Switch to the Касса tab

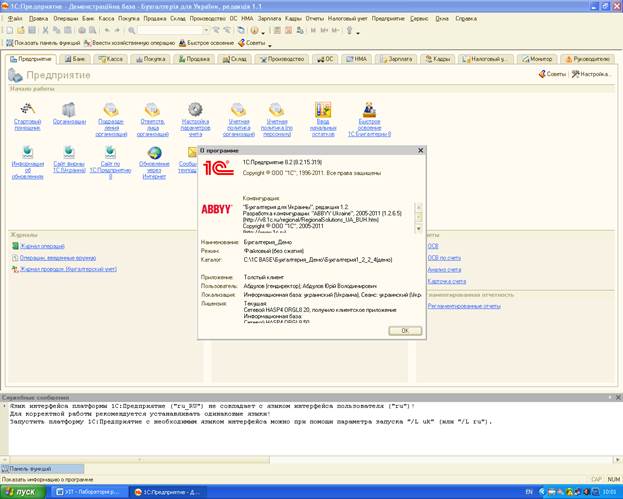coord(111,59)
